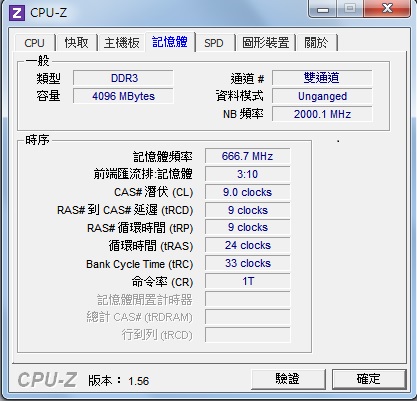Click the Unganged data mode field

click(x=322, y=96)
